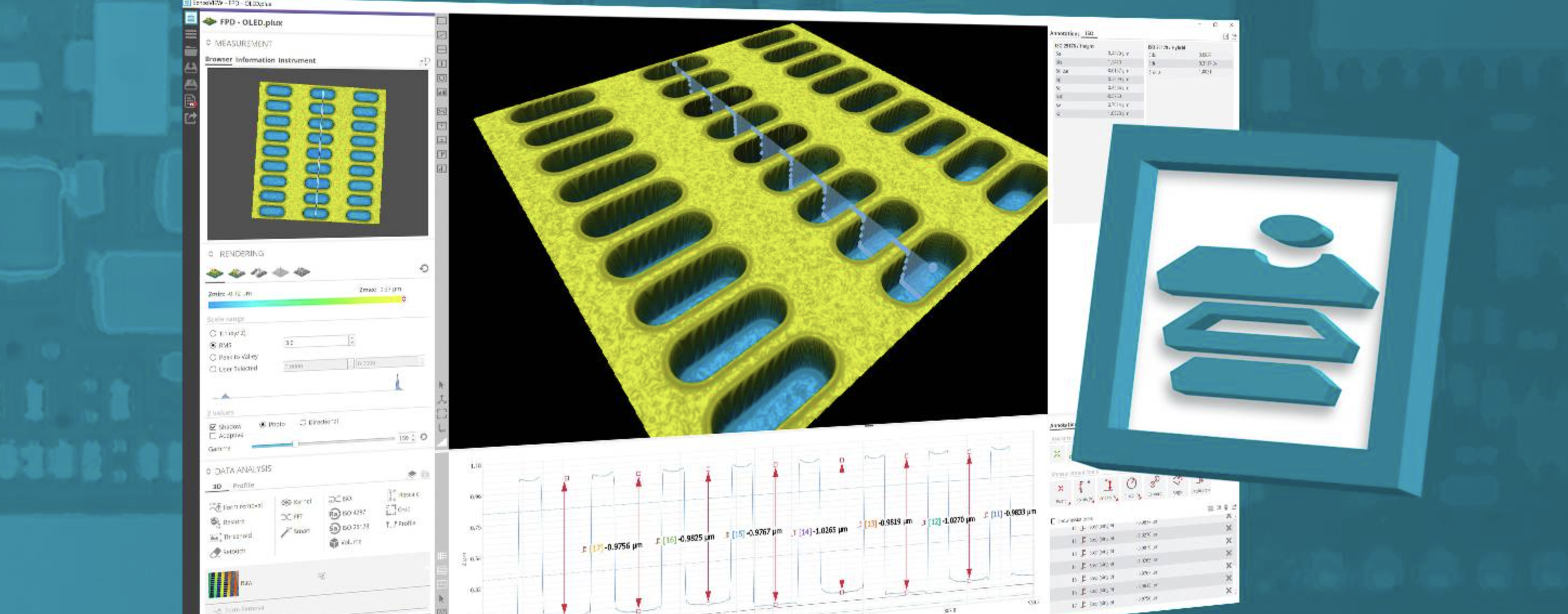Image resolution: width=1568 pixels, height=614 pixels.
Task: Switch to the Instrument tab
Action: (297, 60)
